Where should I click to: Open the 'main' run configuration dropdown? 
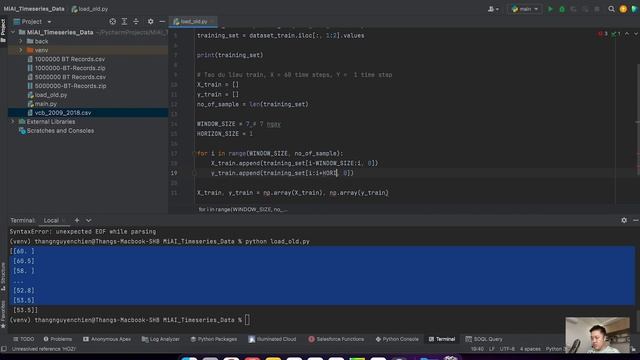525,9
